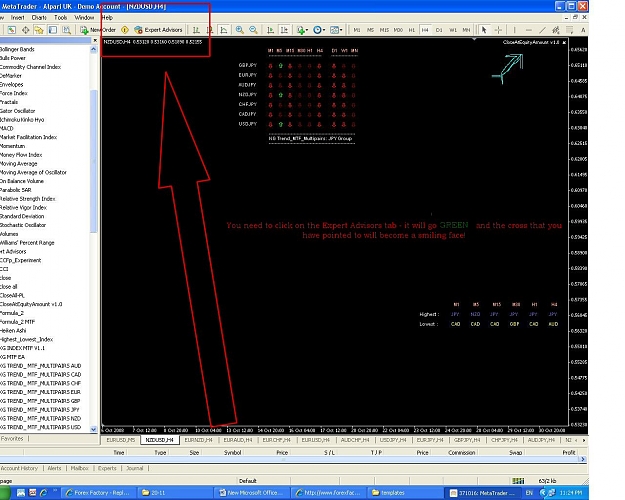Viewport: 625px width, 500px height.
Task: Toggle the chart shift icon
Action: (x=284, y=30)
